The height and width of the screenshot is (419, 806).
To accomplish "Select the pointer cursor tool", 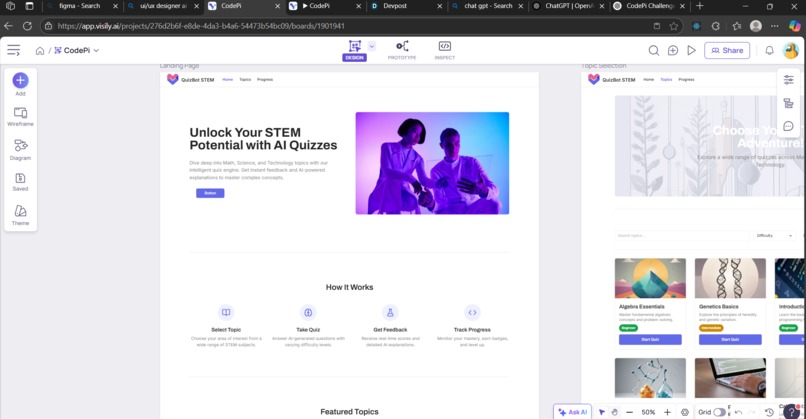I will pyautogui.click(x=601, y=412).
